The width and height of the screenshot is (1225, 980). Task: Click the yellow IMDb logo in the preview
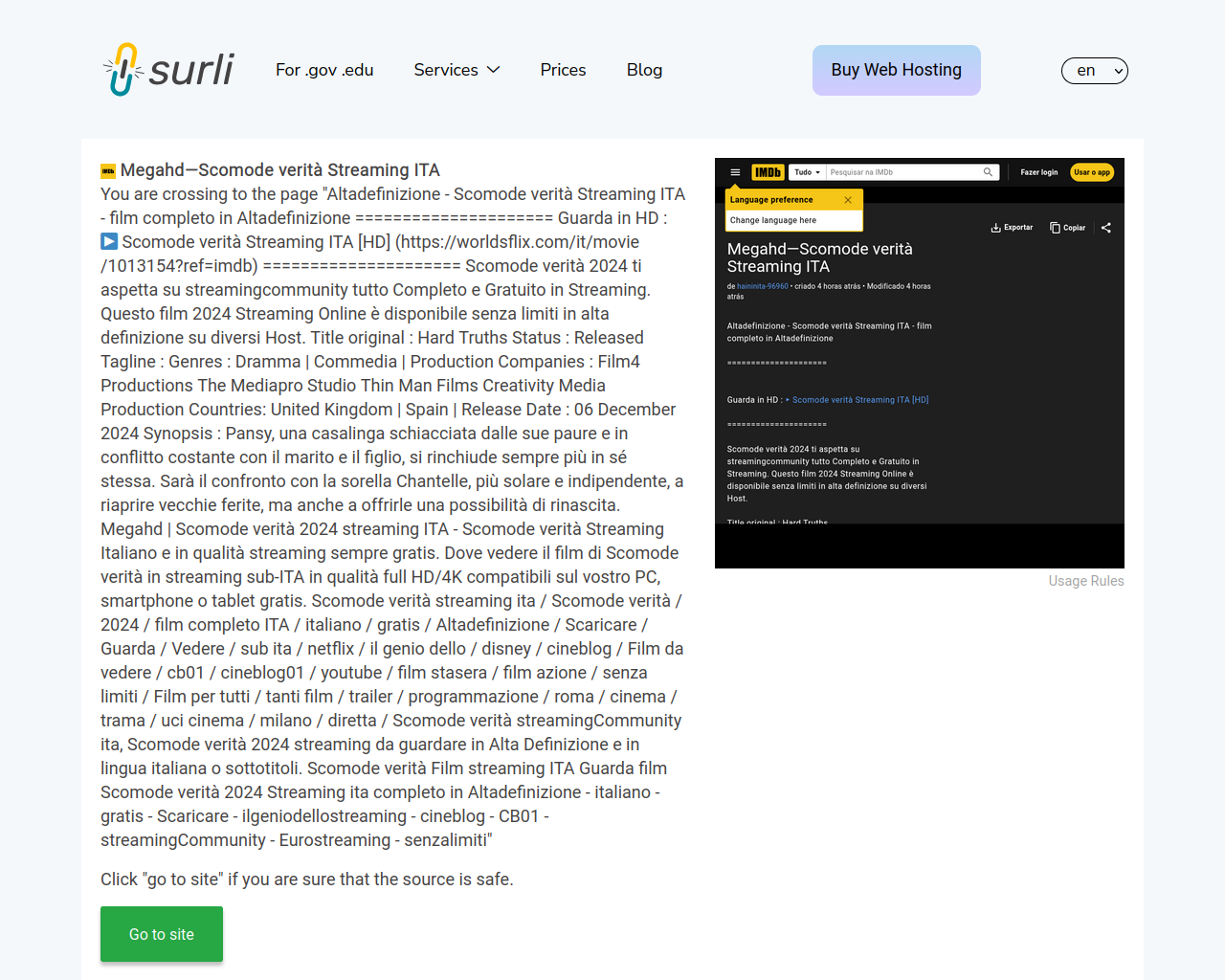tap(768, 172)
